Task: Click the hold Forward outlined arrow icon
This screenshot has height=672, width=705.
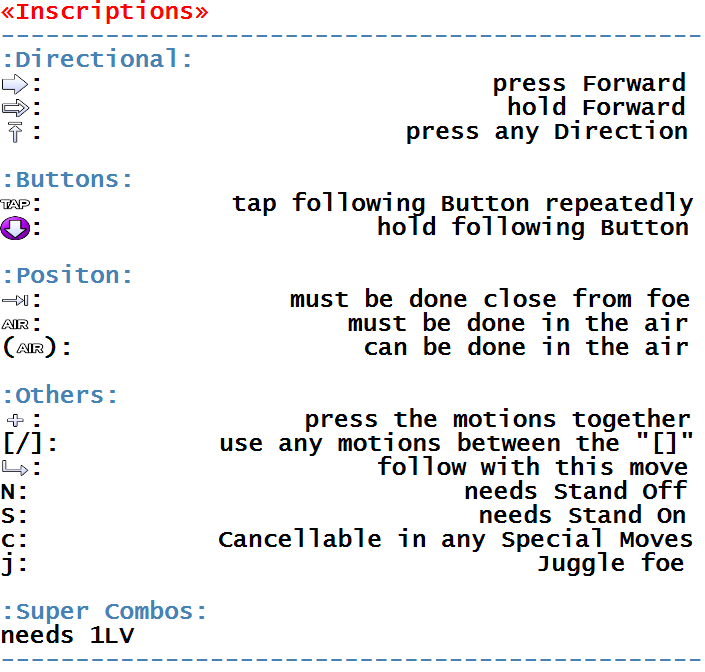Action: point(15,108)
